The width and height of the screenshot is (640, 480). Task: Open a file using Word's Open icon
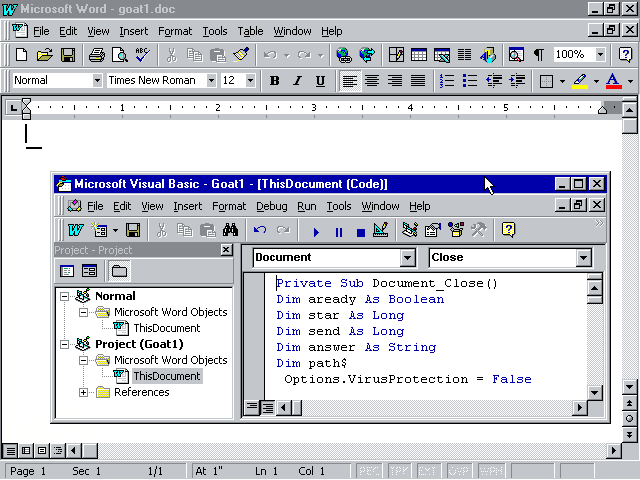pos(44,55)
